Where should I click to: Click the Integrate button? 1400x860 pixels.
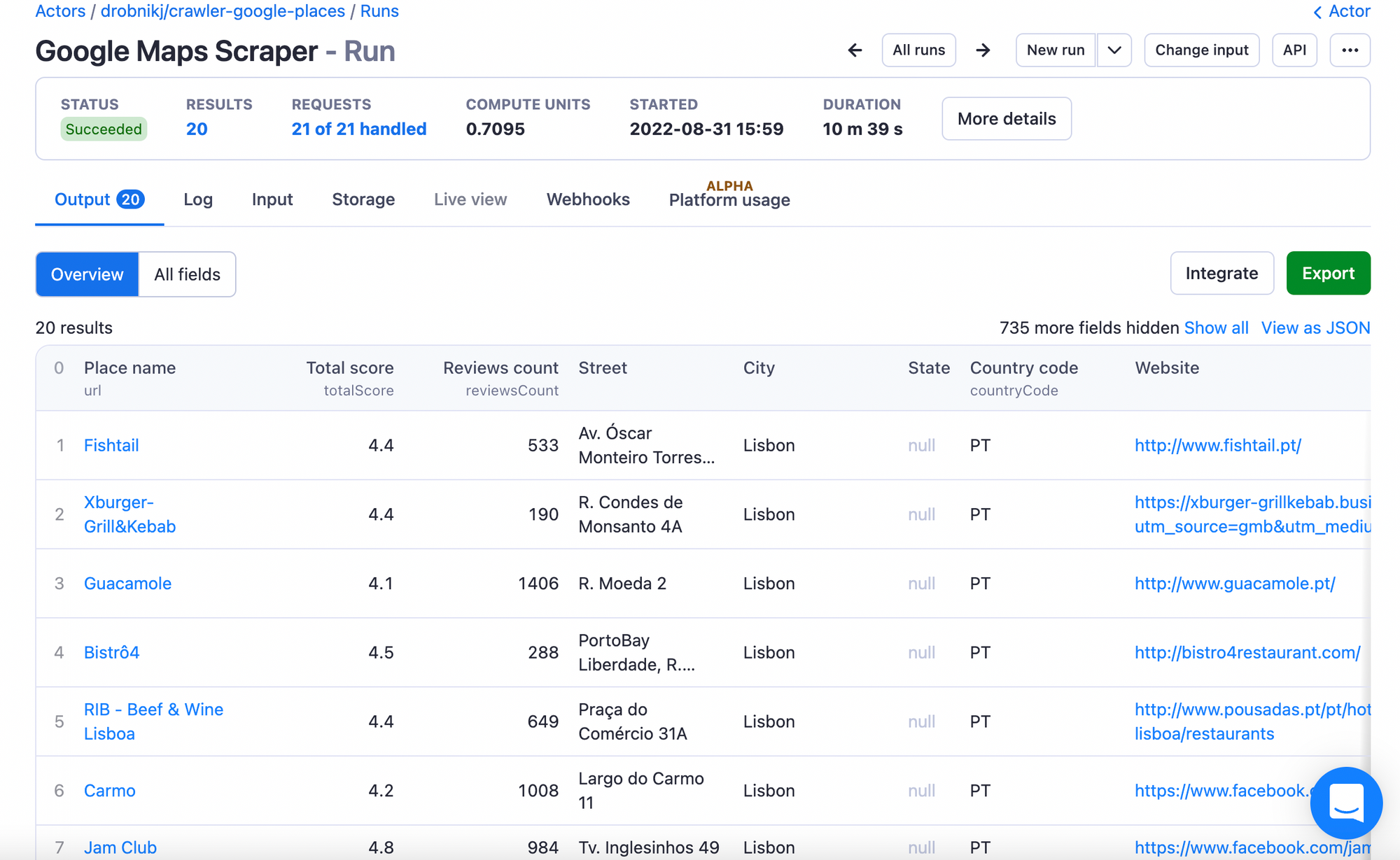click(1221, 273)
